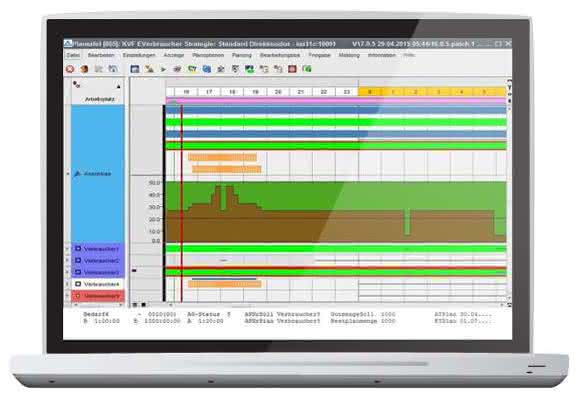Click the Arbeitsplatz column header
This screenshot has height=406, width=580.
99,99
